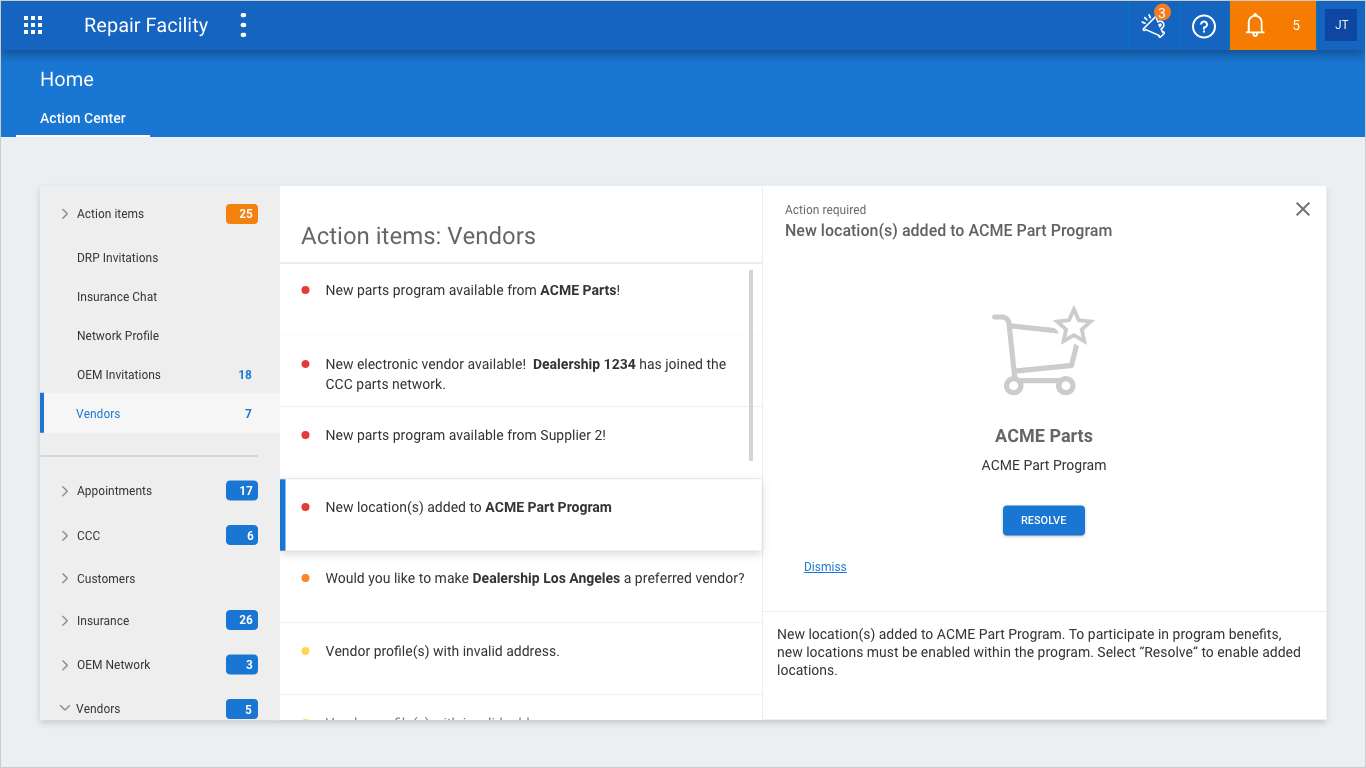
Task: Open the celebration announcements icon with badge 3
Action: pos(1154,25)
